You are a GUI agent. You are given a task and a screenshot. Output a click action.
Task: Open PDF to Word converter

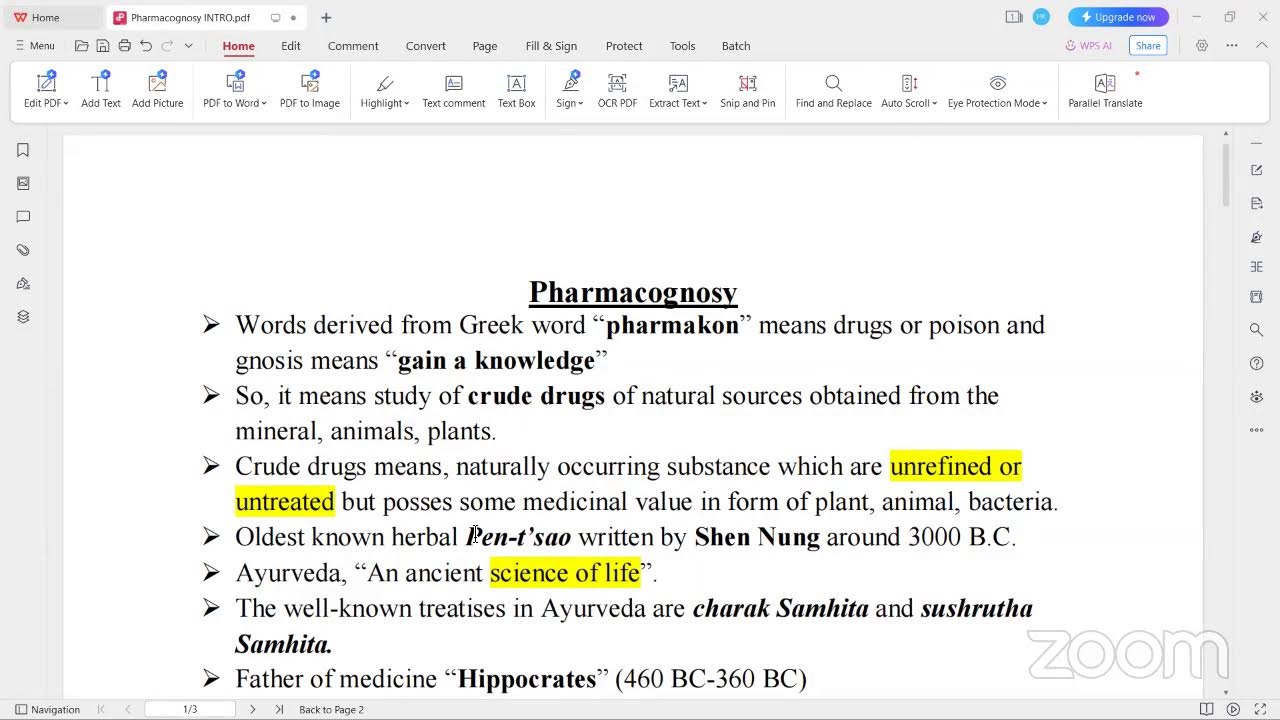coord(235,90)
